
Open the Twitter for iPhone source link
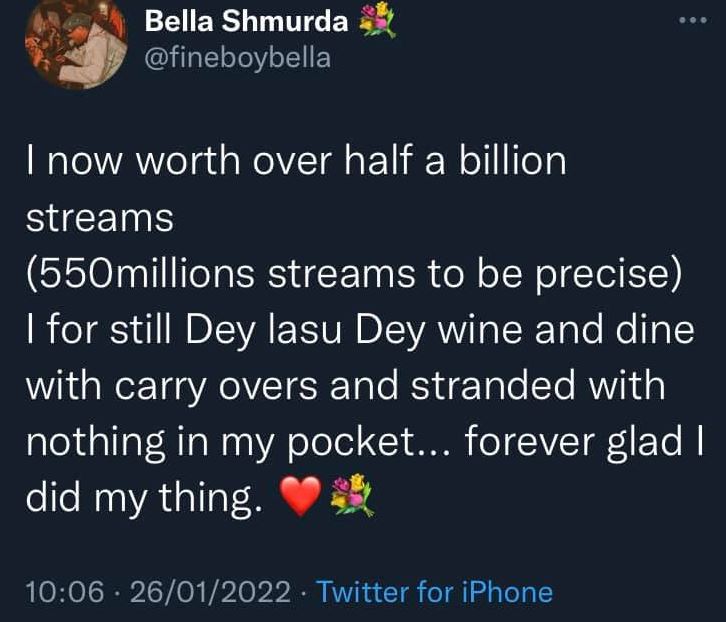click(x=434, y=591)
